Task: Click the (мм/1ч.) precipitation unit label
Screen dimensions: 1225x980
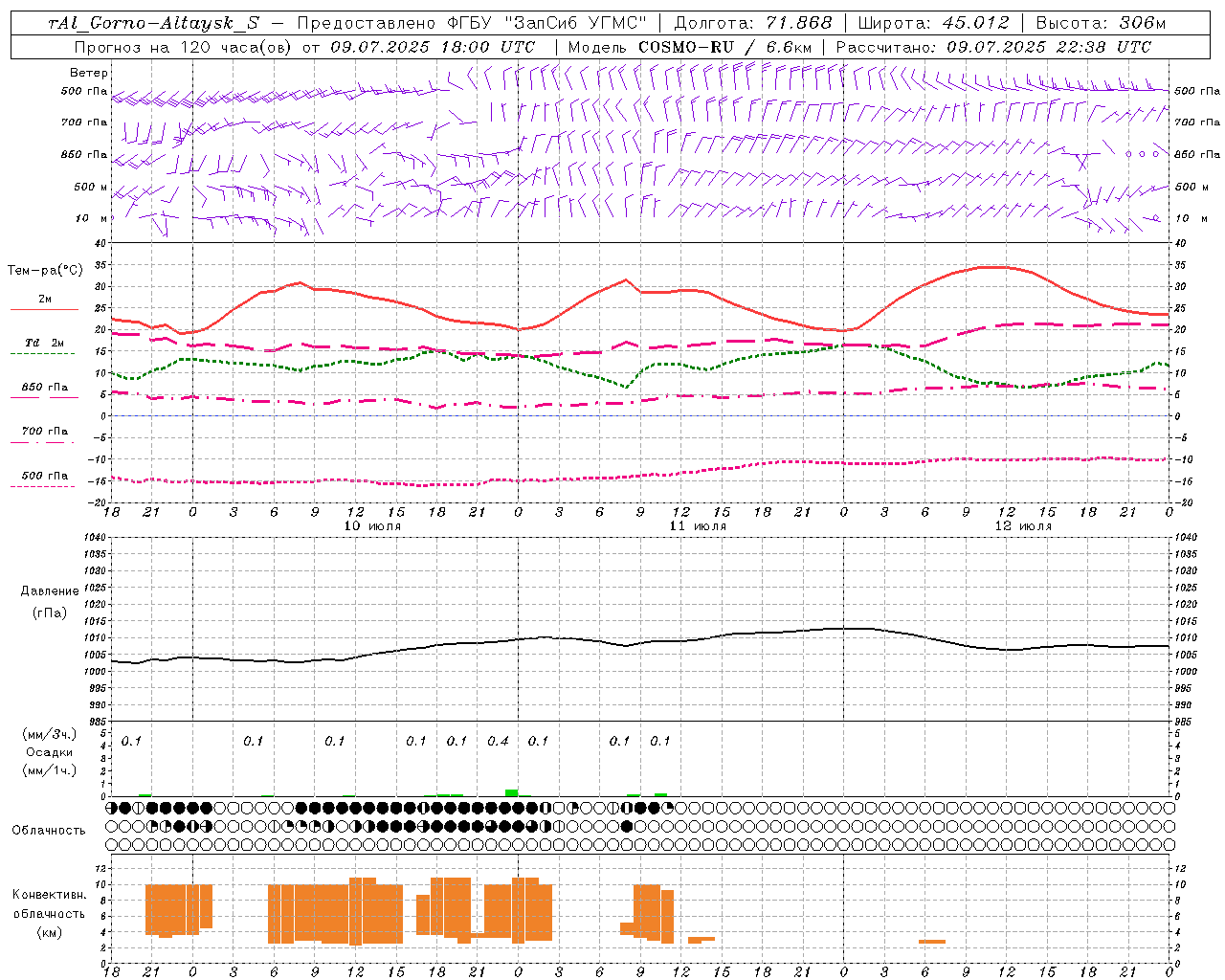Action: [50, 770]
